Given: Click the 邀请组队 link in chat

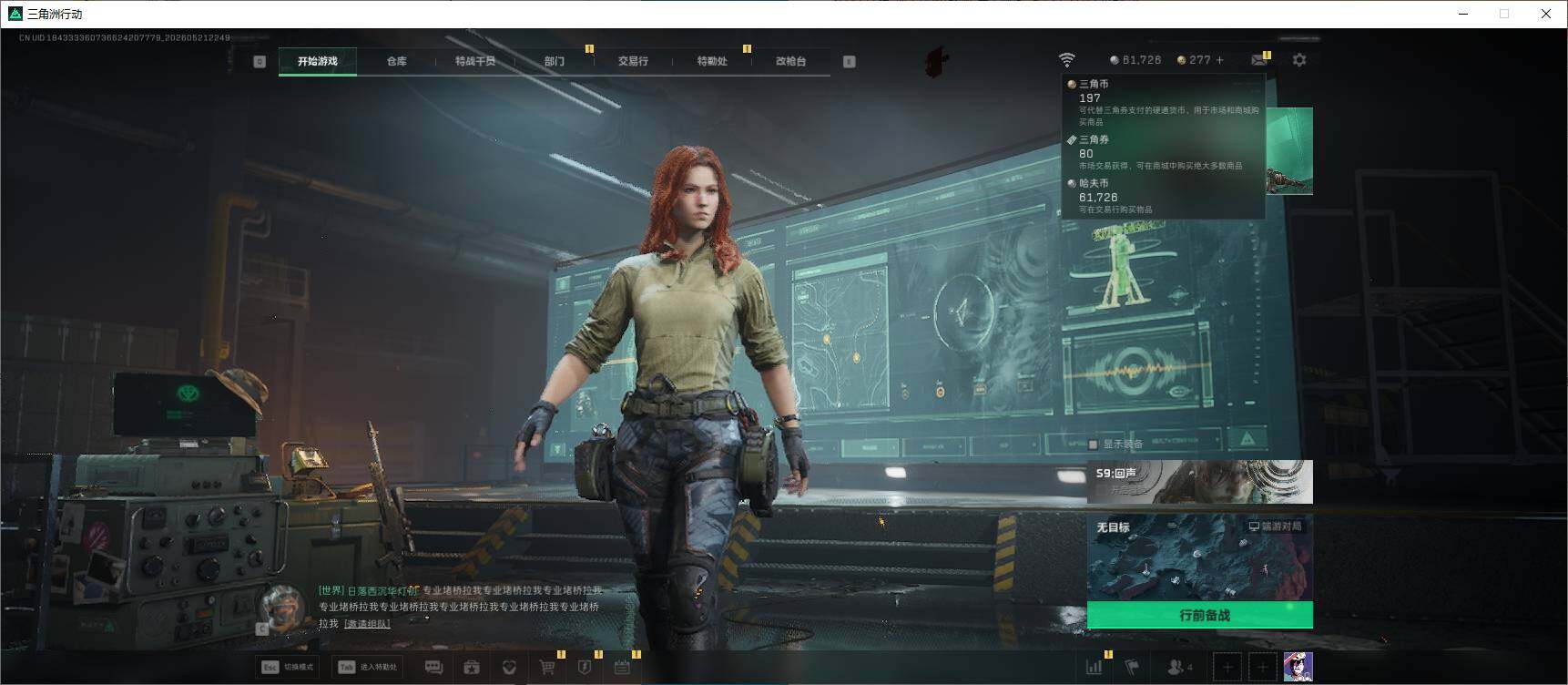Looking at the screenshot, I should pyautogui.click(x=368, y=624).
